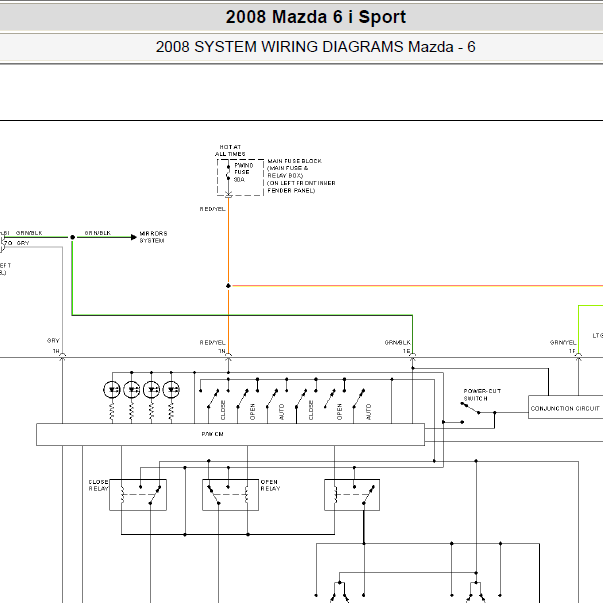Click the unlabeled relay box right of OPEN RELAY
The width and height of the screenshot is (603, 603).
(352, 495)
